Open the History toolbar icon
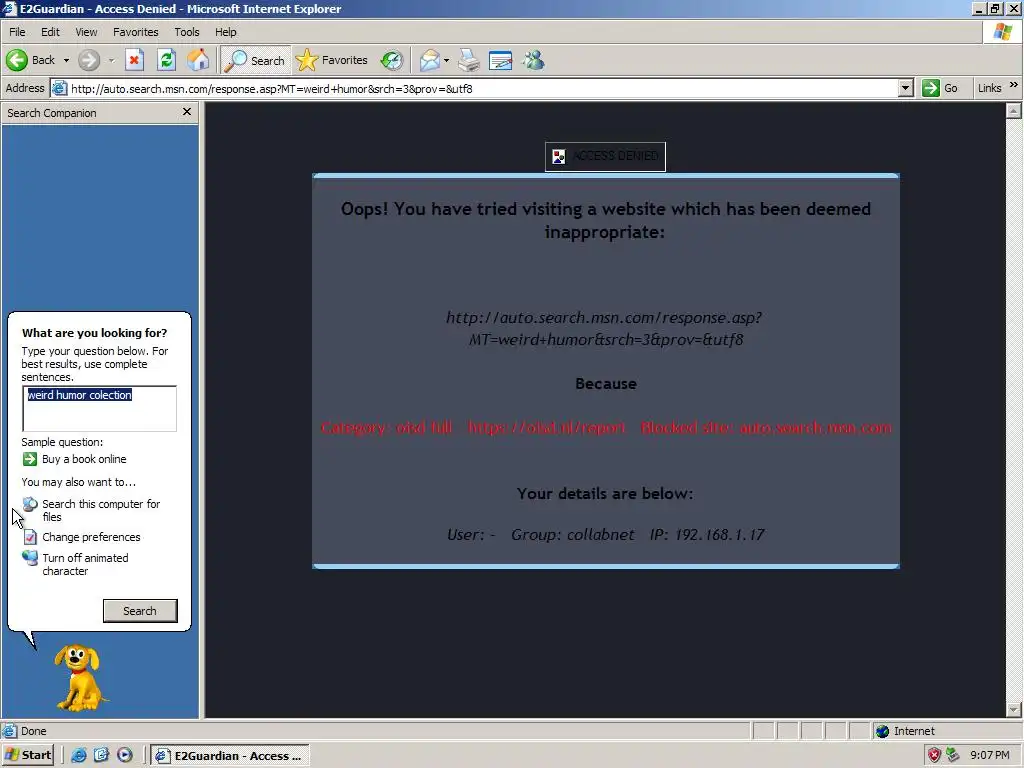This screenshot has width=1024, height=768. (392, 60)
